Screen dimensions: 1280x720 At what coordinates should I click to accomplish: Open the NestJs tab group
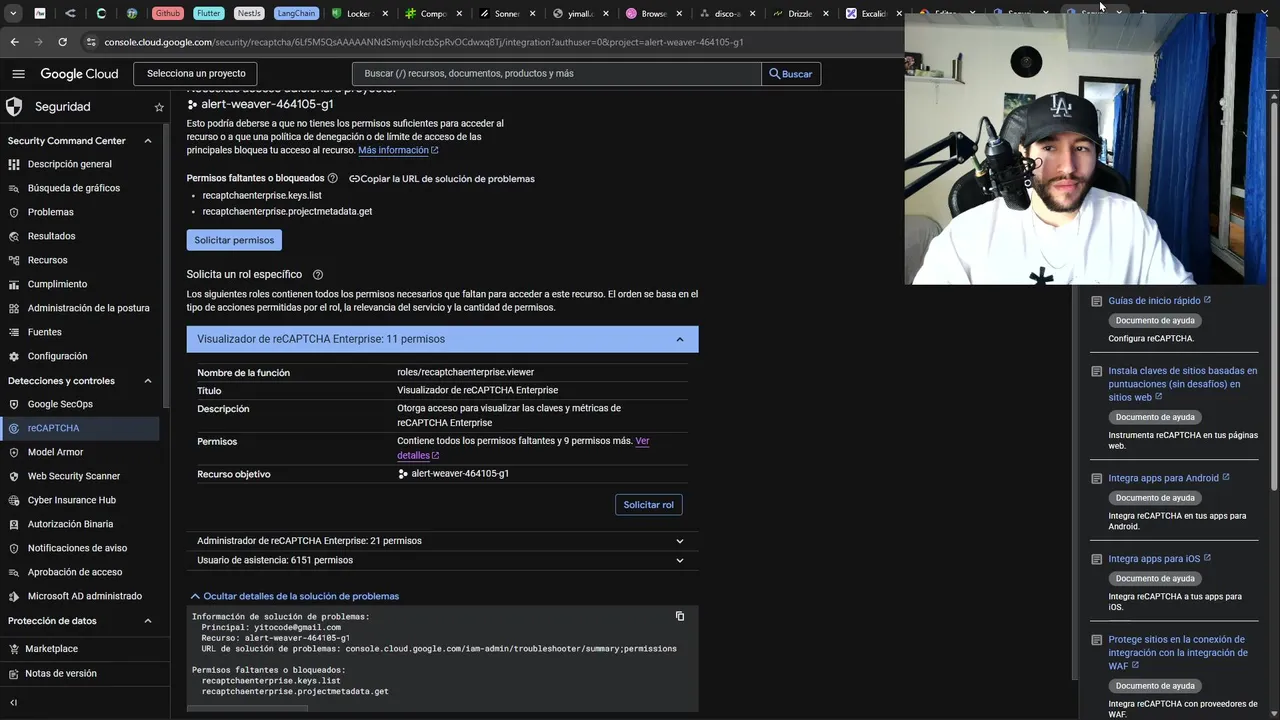tap(249, 14)
